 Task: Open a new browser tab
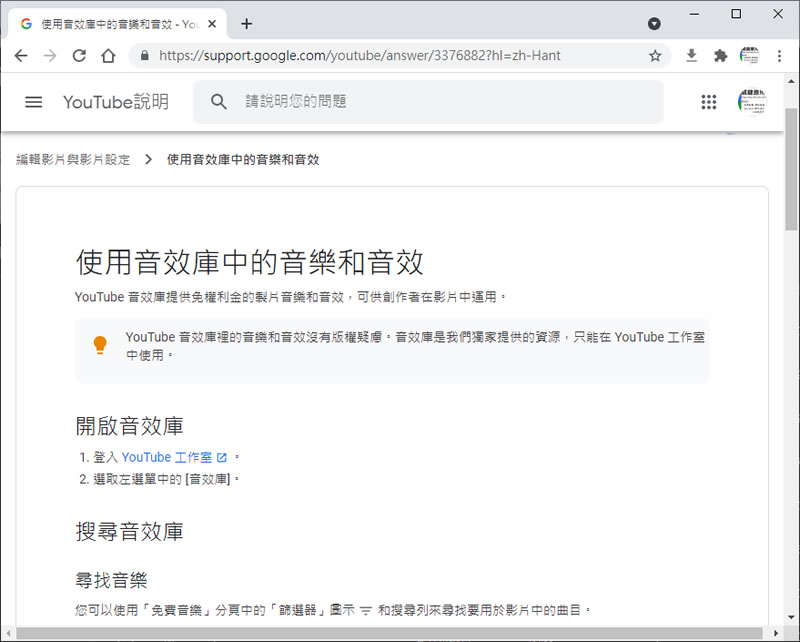click(x=246, y=24)
